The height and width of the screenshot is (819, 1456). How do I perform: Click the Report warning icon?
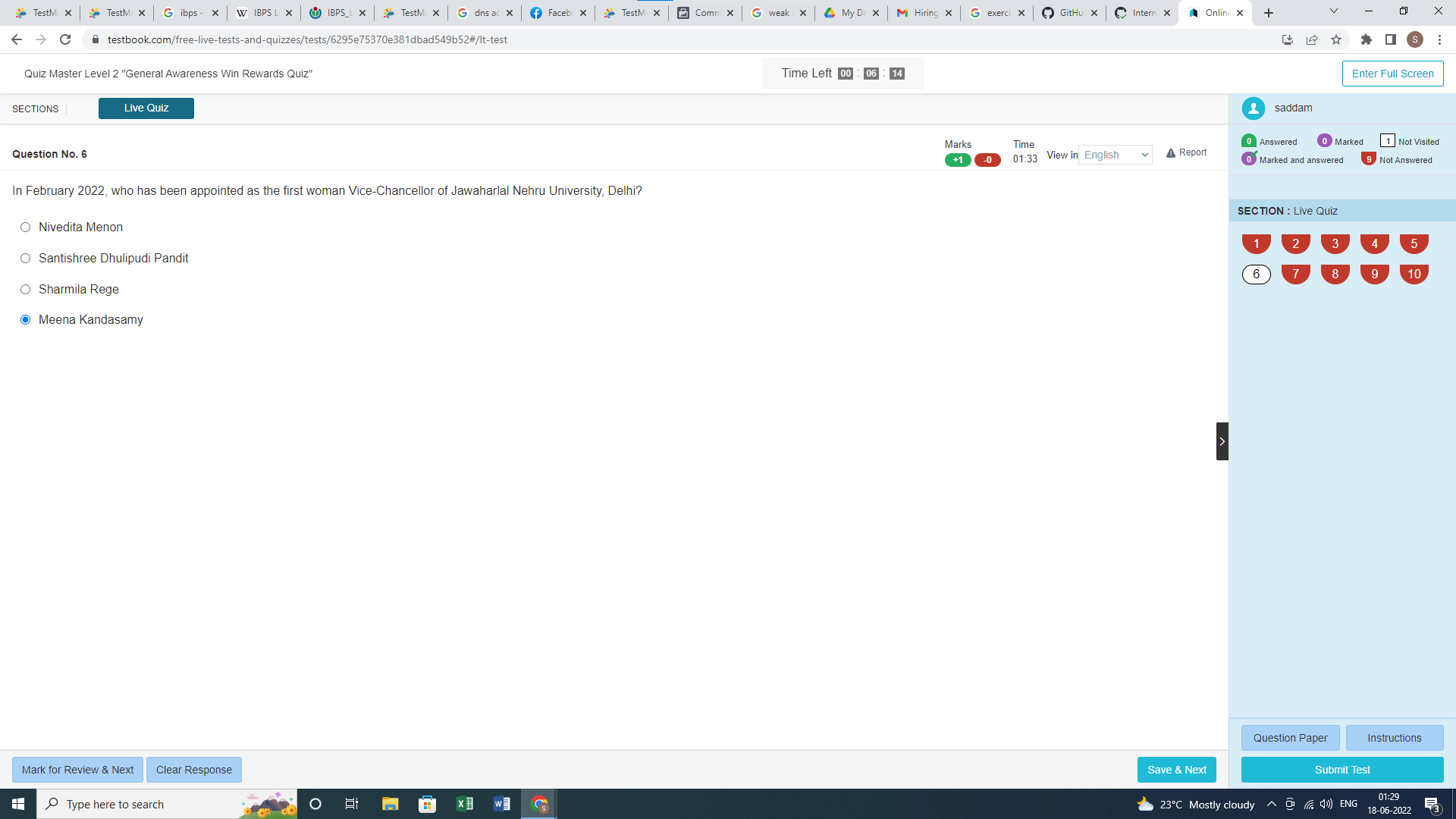pyautogui.click(x=1170, y=153)
